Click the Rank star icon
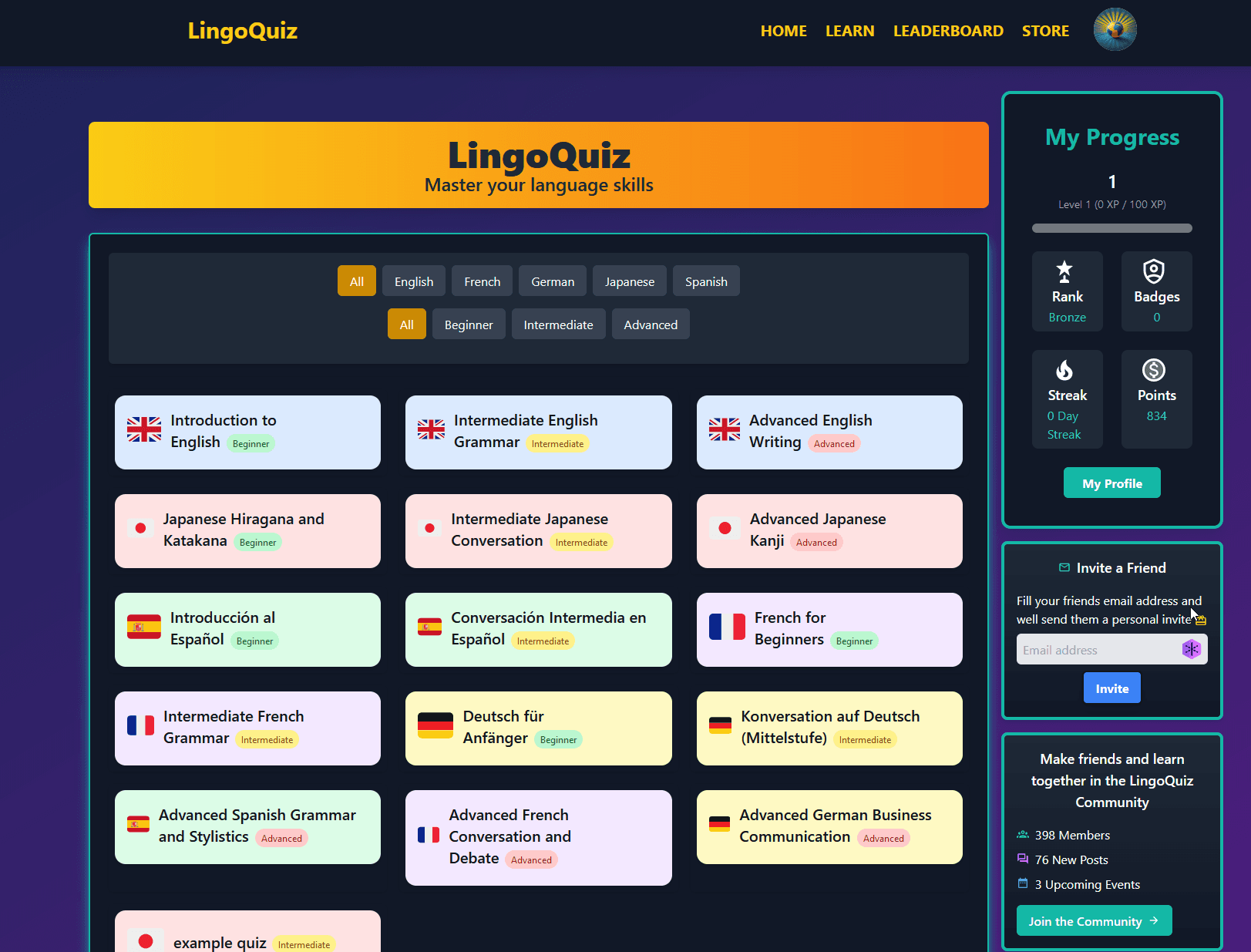 click(x=1064, y=271)
